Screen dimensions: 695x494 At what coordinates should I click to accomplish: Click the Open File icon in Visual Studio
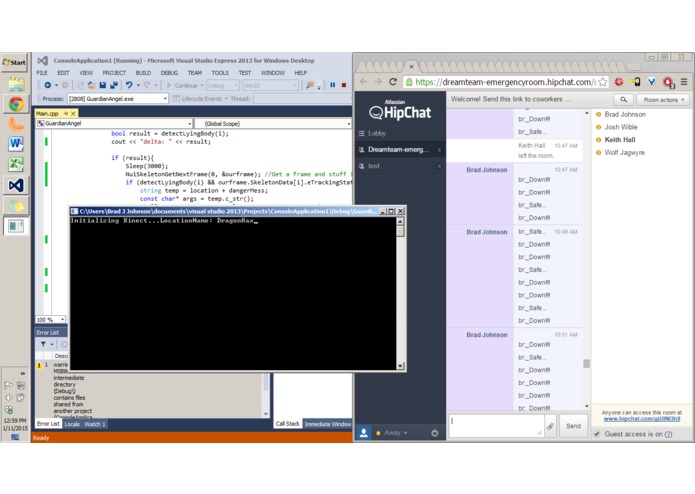91,85
